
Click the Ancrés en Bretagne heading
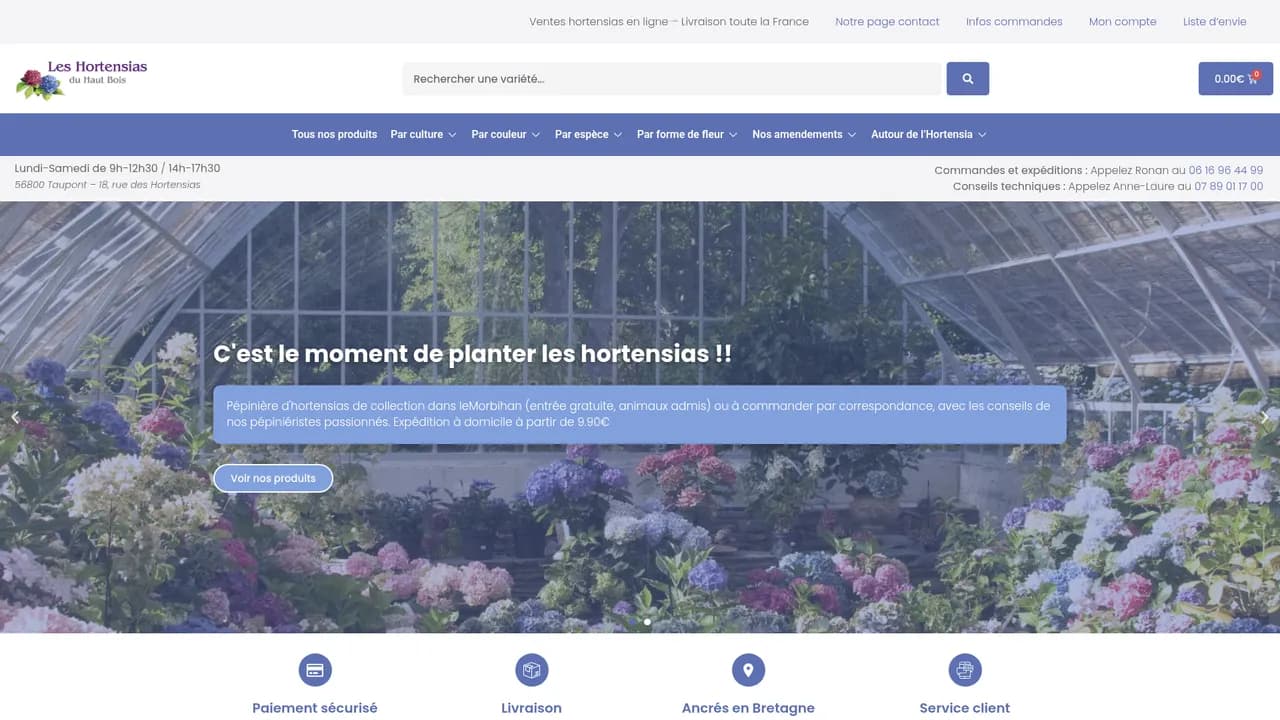748,708
